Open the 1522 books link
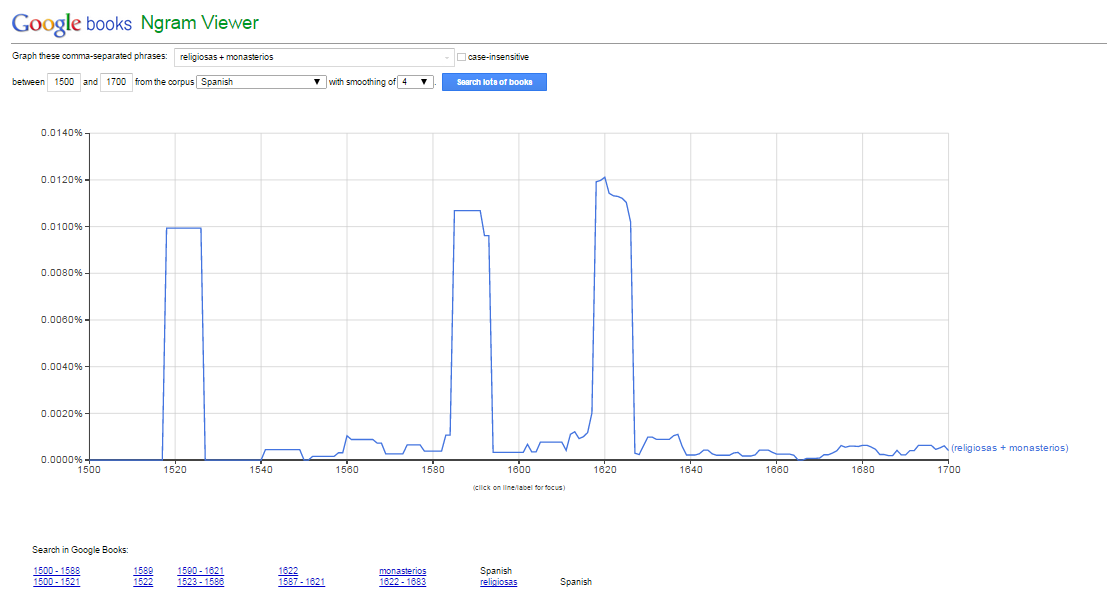Screen dimensions: 1107x602 [x=141, y=581]
